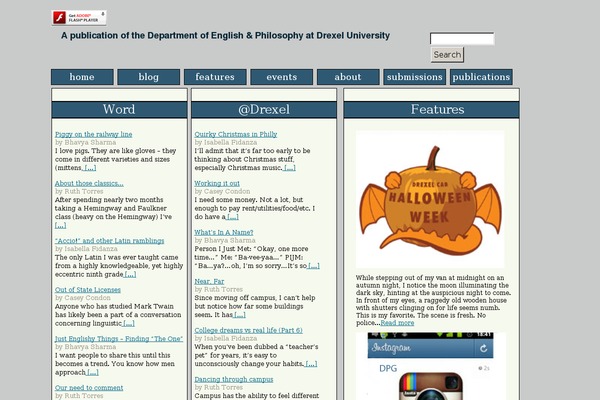Click 'by Casey Condon' under Working it out
600x400 pixels.
pos(222,191)
